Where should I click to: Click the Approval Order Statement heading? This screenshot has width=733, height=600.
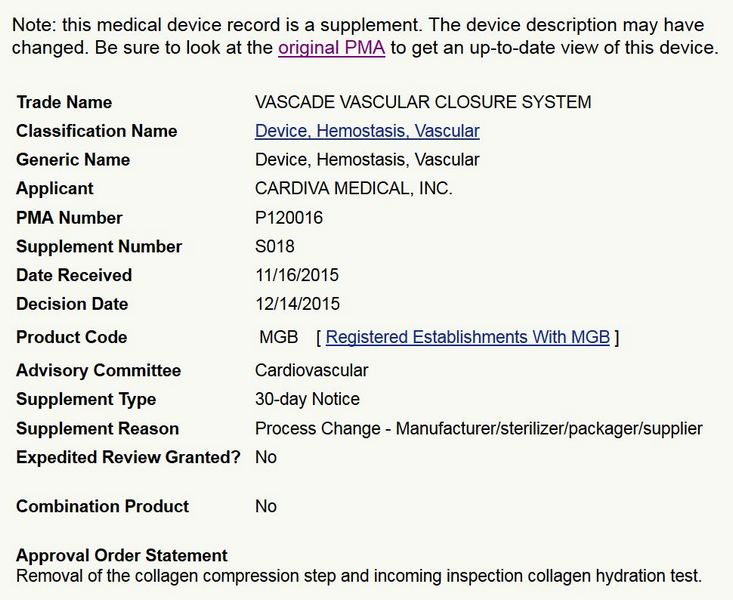[122, 555]
